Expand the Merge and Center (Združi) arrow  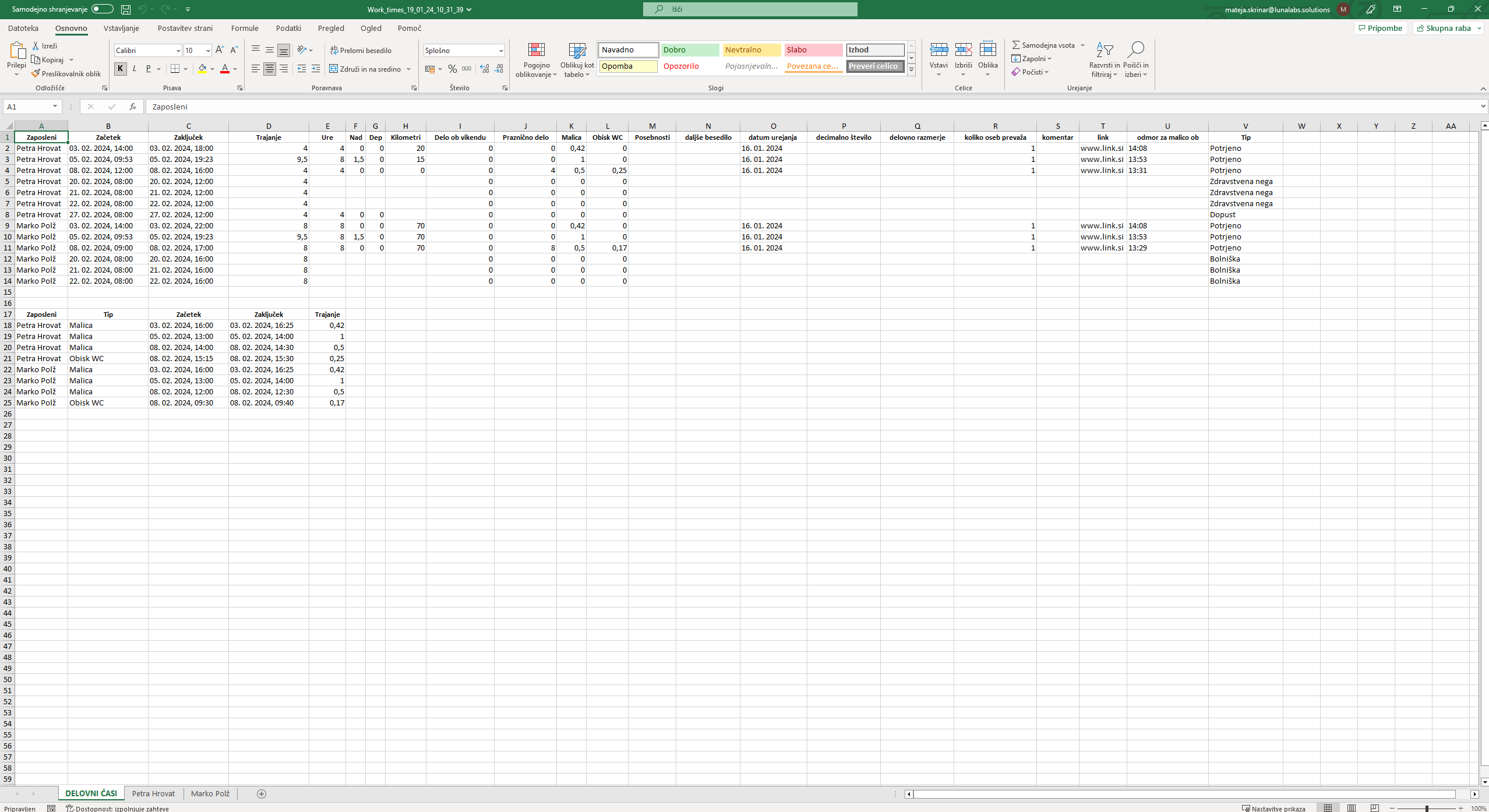409,69
